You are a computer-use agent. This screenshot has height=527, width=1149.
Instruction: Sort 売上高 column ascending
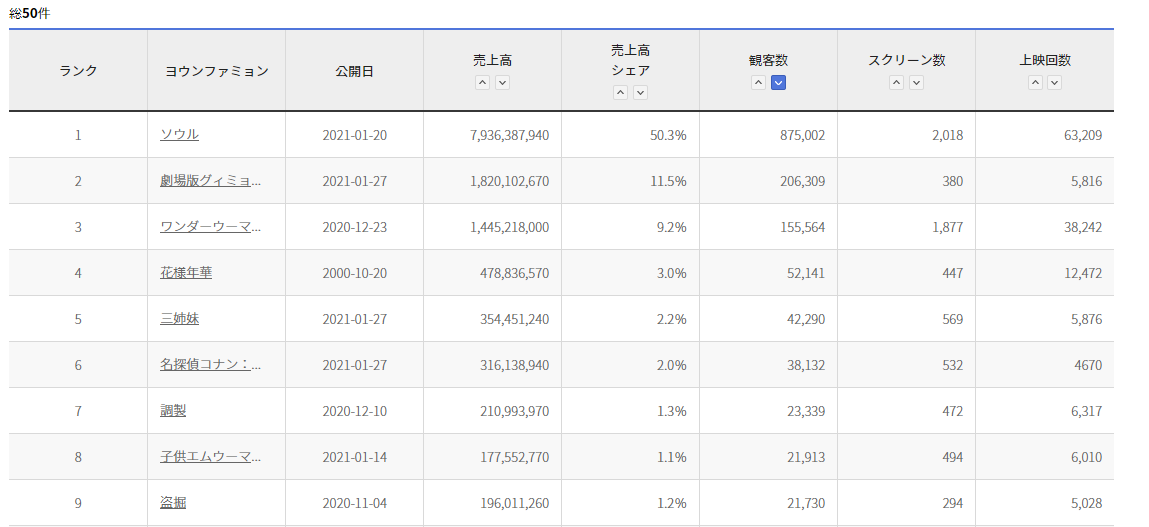(483, 83)
